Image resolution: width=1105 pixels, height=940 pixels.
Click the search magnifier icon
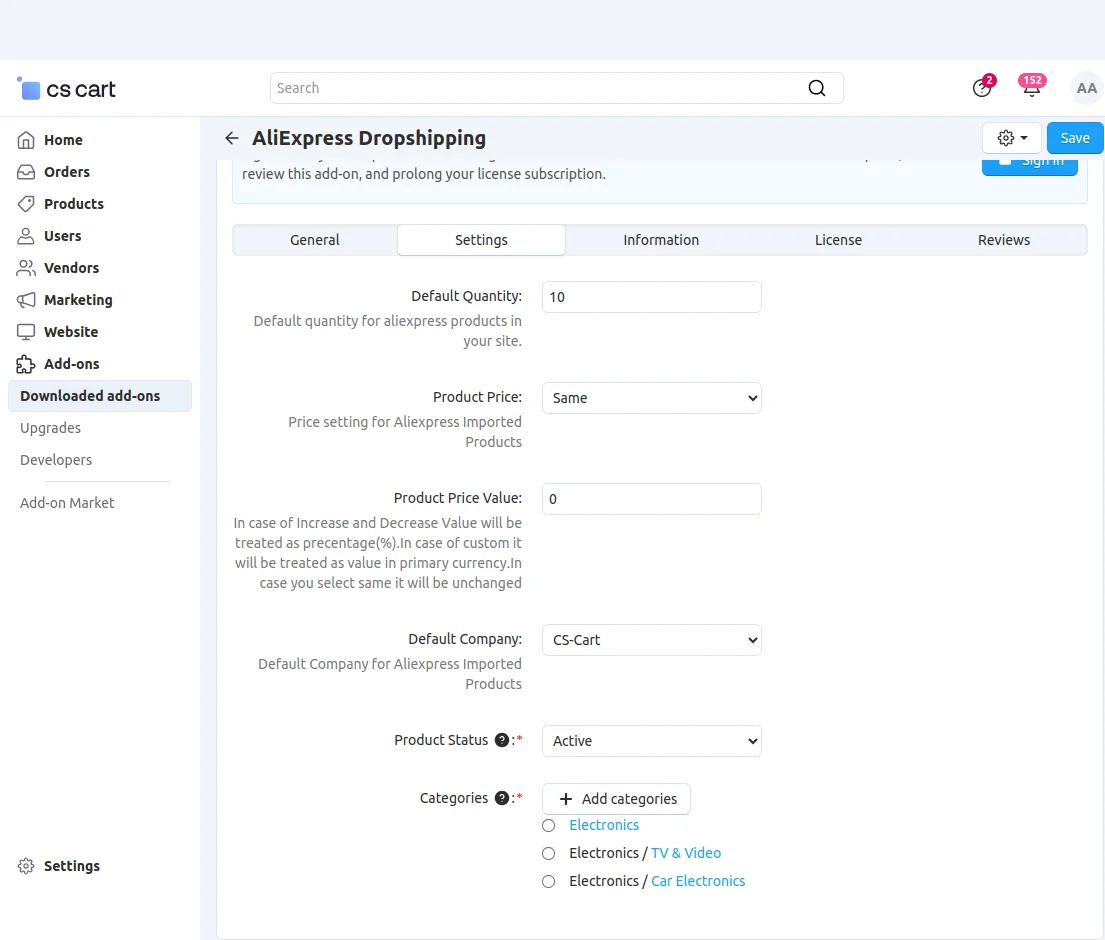click(817, 88)
